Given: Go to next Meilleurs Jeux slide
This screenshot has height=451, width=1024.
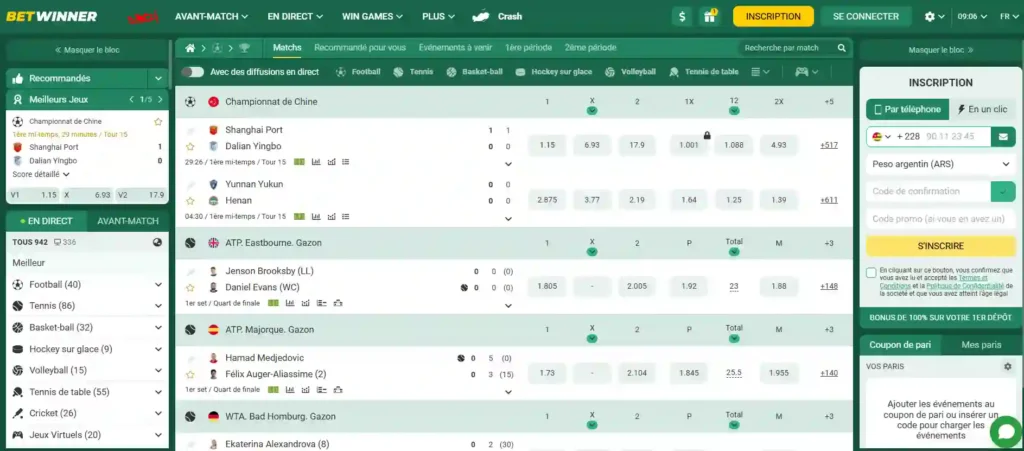Looking at the screenshot, I should click(x=160, y=99).
